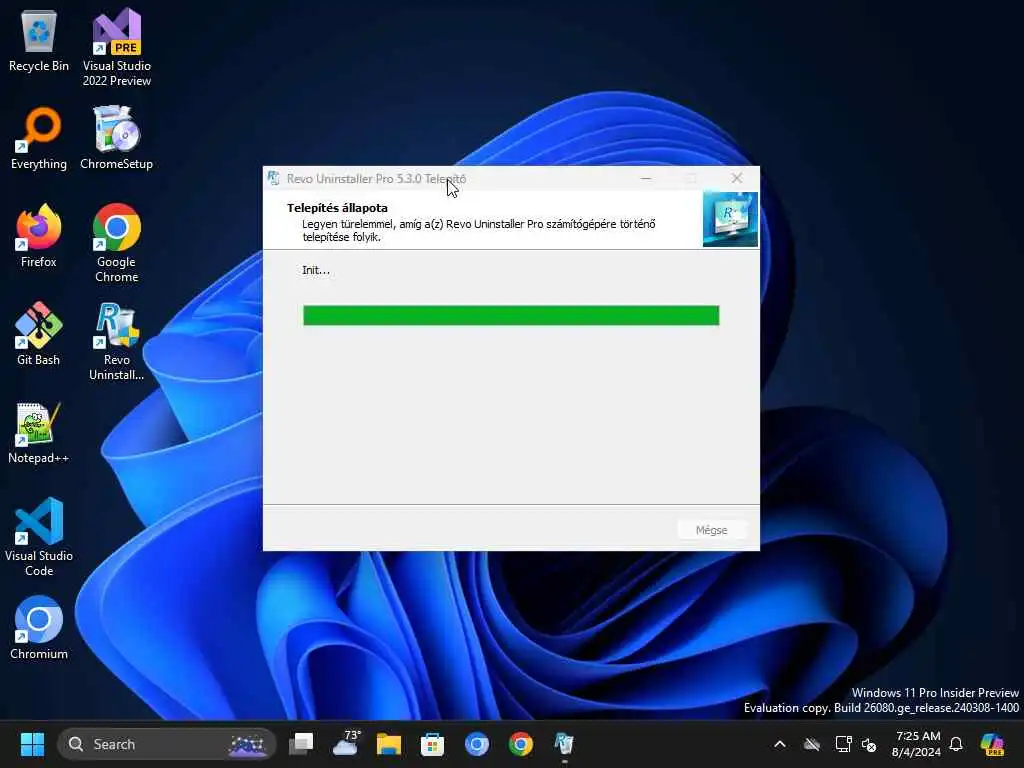Select the Firefox desktop shortcut
1024x768 pixels.
[x=39, y=236]
